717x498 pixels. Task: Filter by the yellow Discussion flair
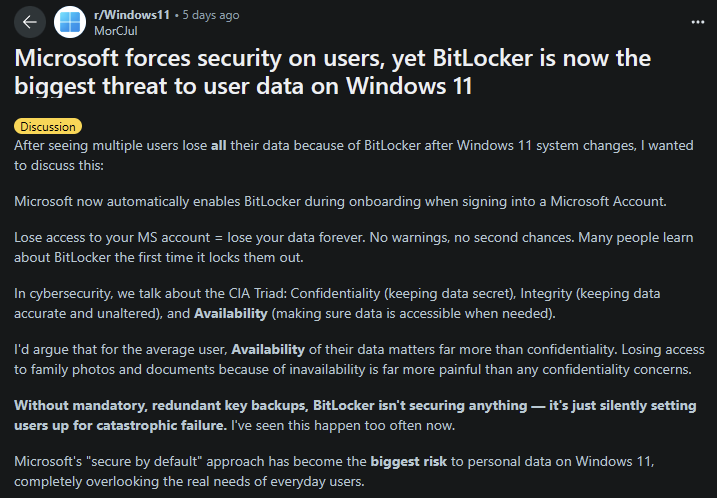[48, 127]
